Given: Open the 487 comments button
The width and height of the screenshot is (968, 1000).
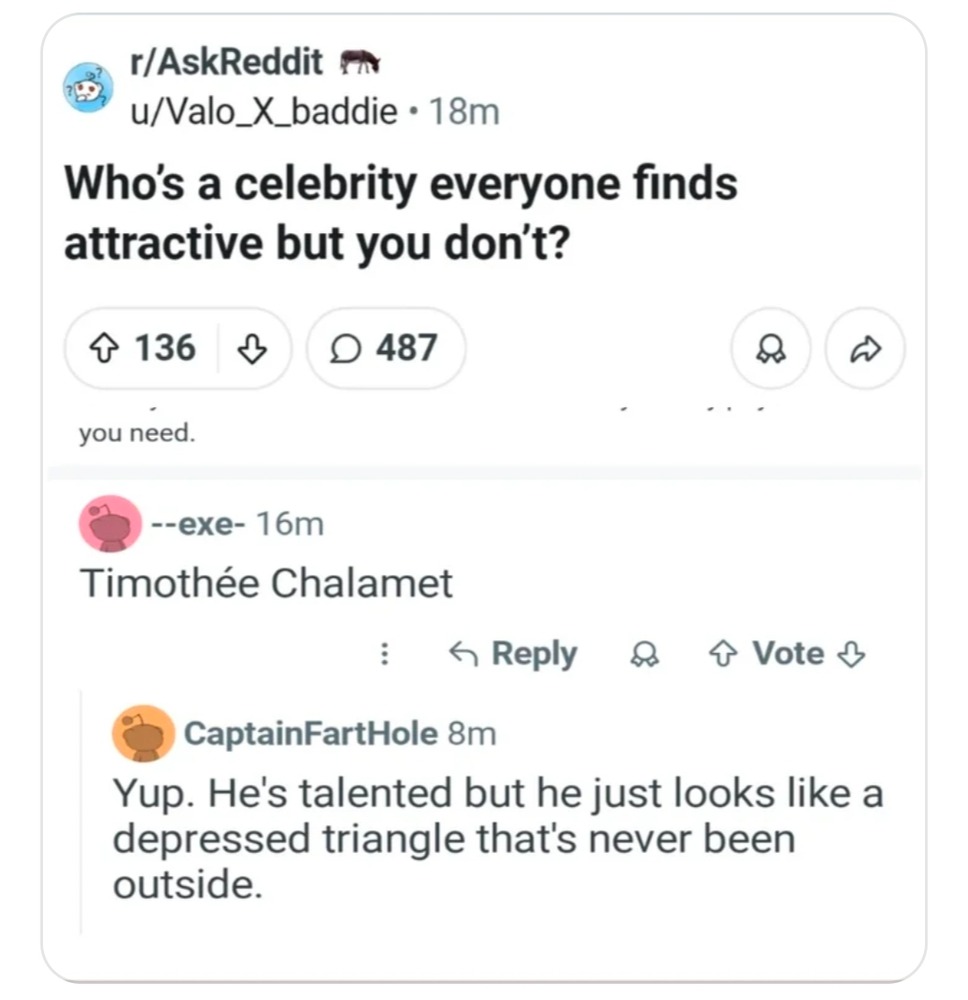Looking at the screenshot, I should [x=386, y=348].
